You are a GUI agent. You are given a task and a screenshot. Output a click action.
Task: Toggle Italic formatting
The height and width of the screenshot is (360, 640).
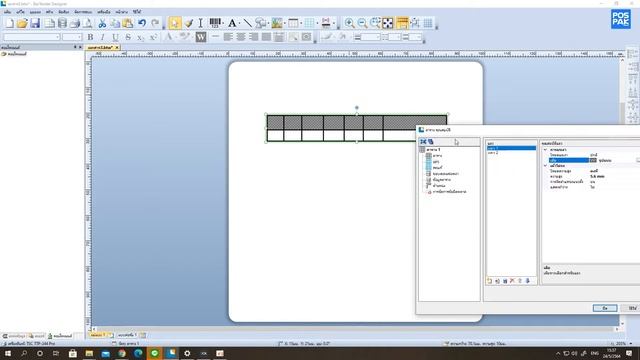pyautogui.click(x=102, y=37)
